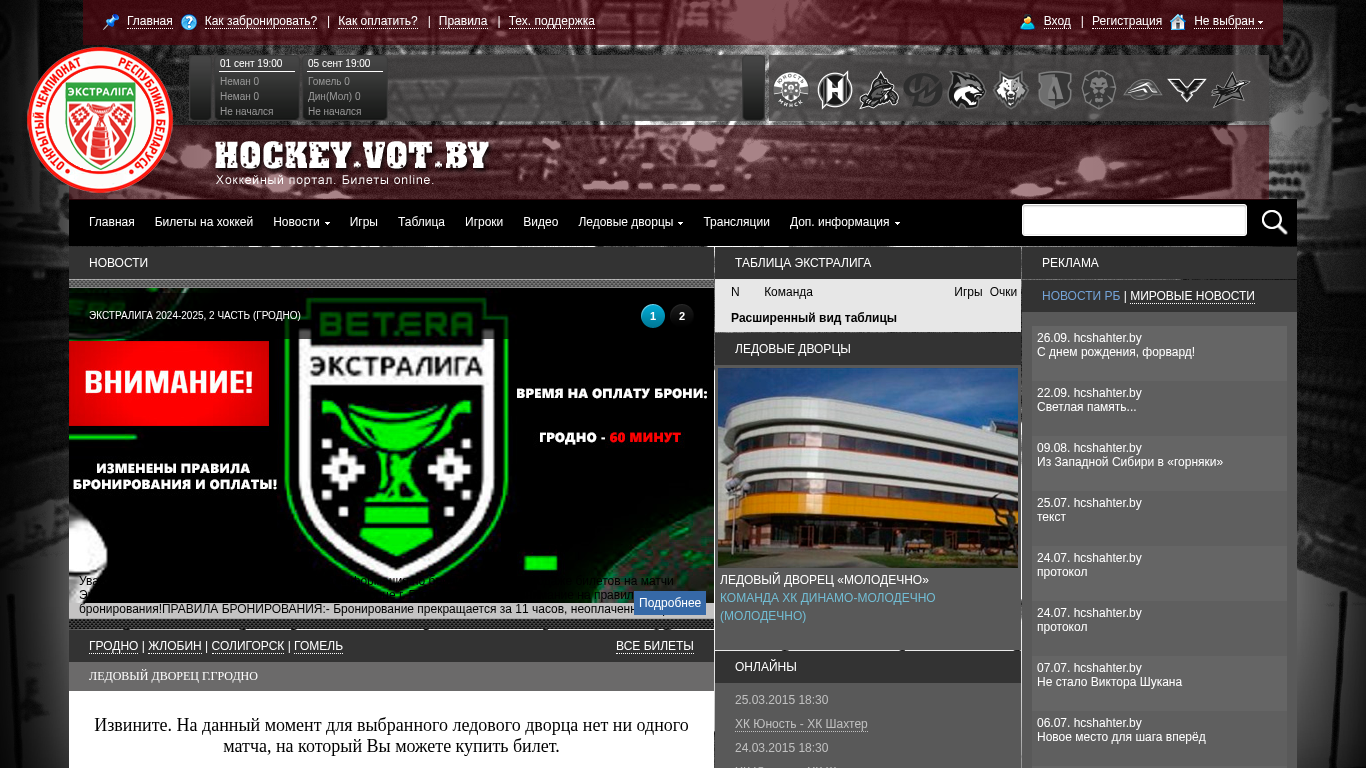Switch to slide 1 in news carousel

click(x=652, y=316)
